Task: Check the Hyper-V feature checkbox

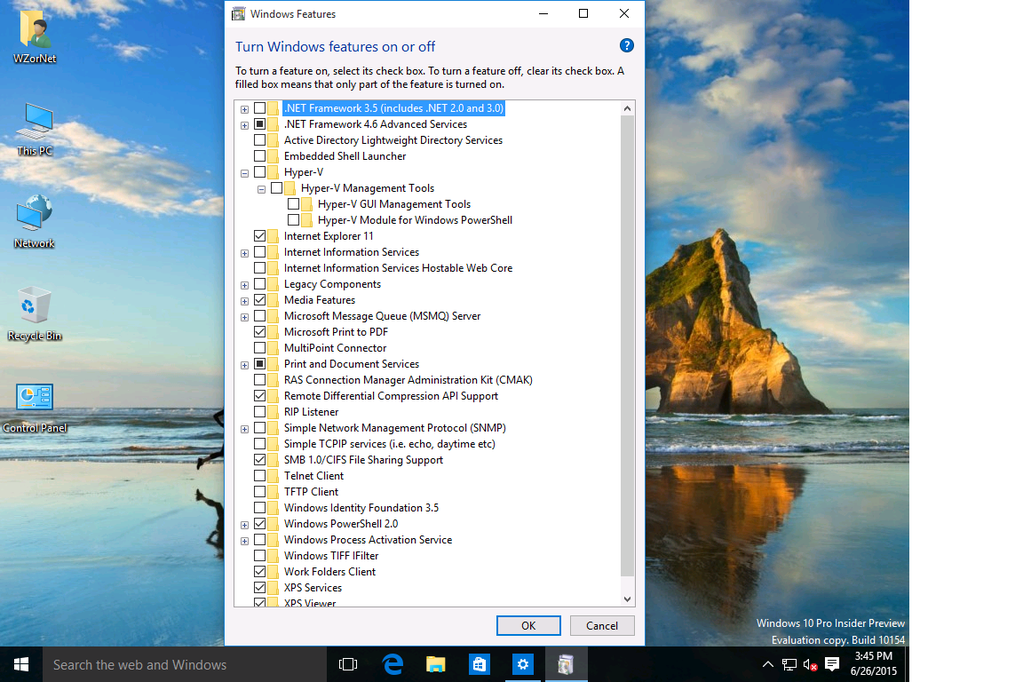Action: (260, 172)
